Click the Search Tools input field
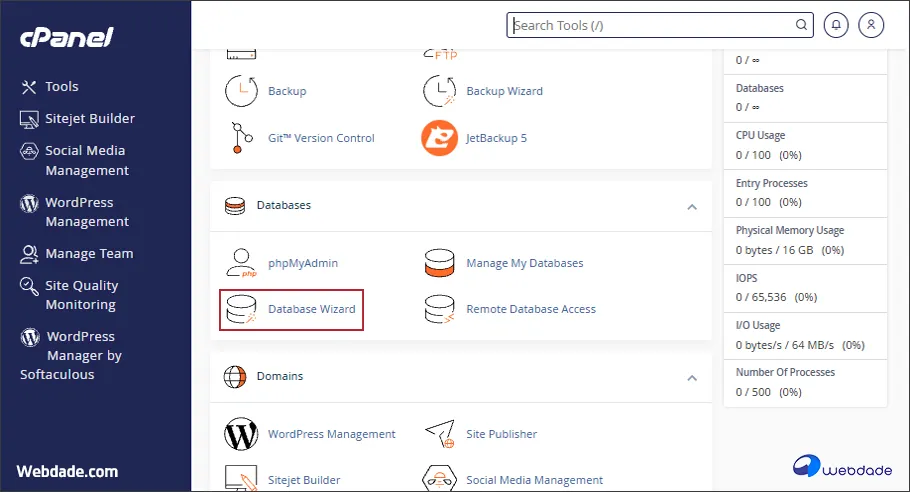Image resolution: width=910 pixels, height=492 pixels. pos(650,26)
